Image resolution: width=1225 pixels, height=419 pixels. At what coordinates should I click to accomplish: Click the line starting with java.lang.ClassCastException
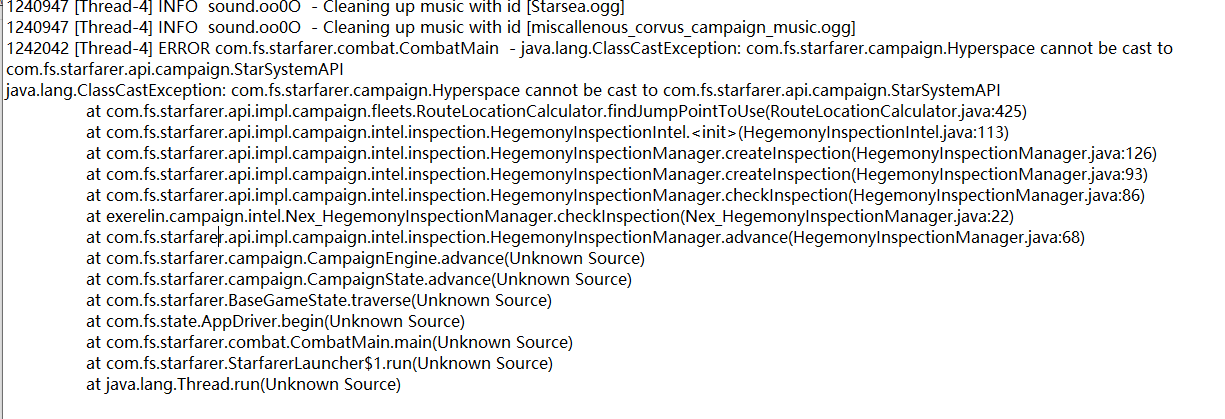502,91
